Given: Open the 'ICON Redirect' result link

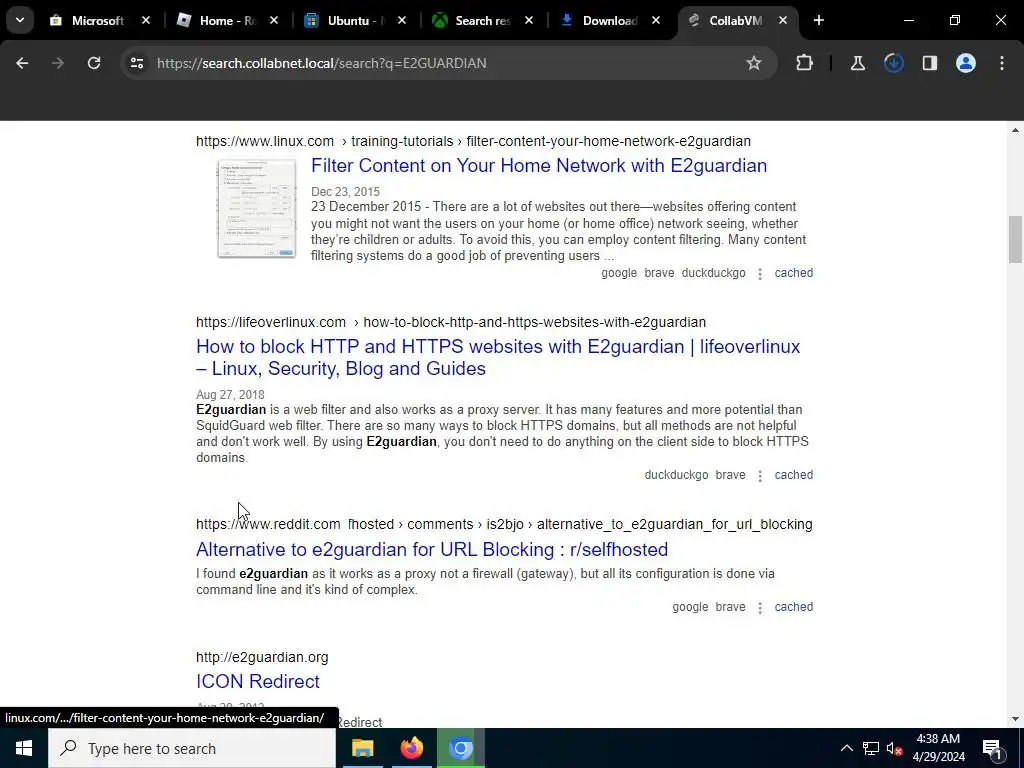Looking at the screenshot, I should [x=257, y=681].
